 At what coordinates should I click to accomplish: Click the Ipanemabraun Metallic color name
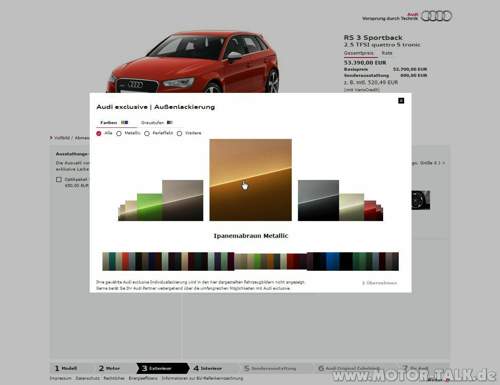pyautogui.click(x=251, y=236)
